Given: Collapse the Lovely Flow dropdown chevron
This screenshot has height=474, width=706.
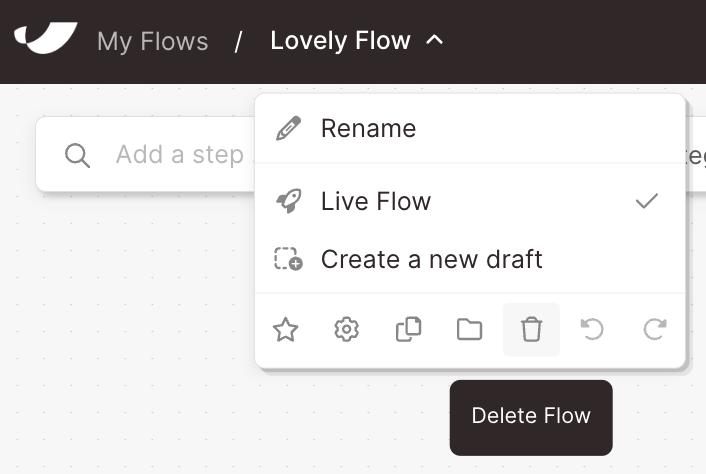Looking at the screenshot, I should [x=434, y=41].
